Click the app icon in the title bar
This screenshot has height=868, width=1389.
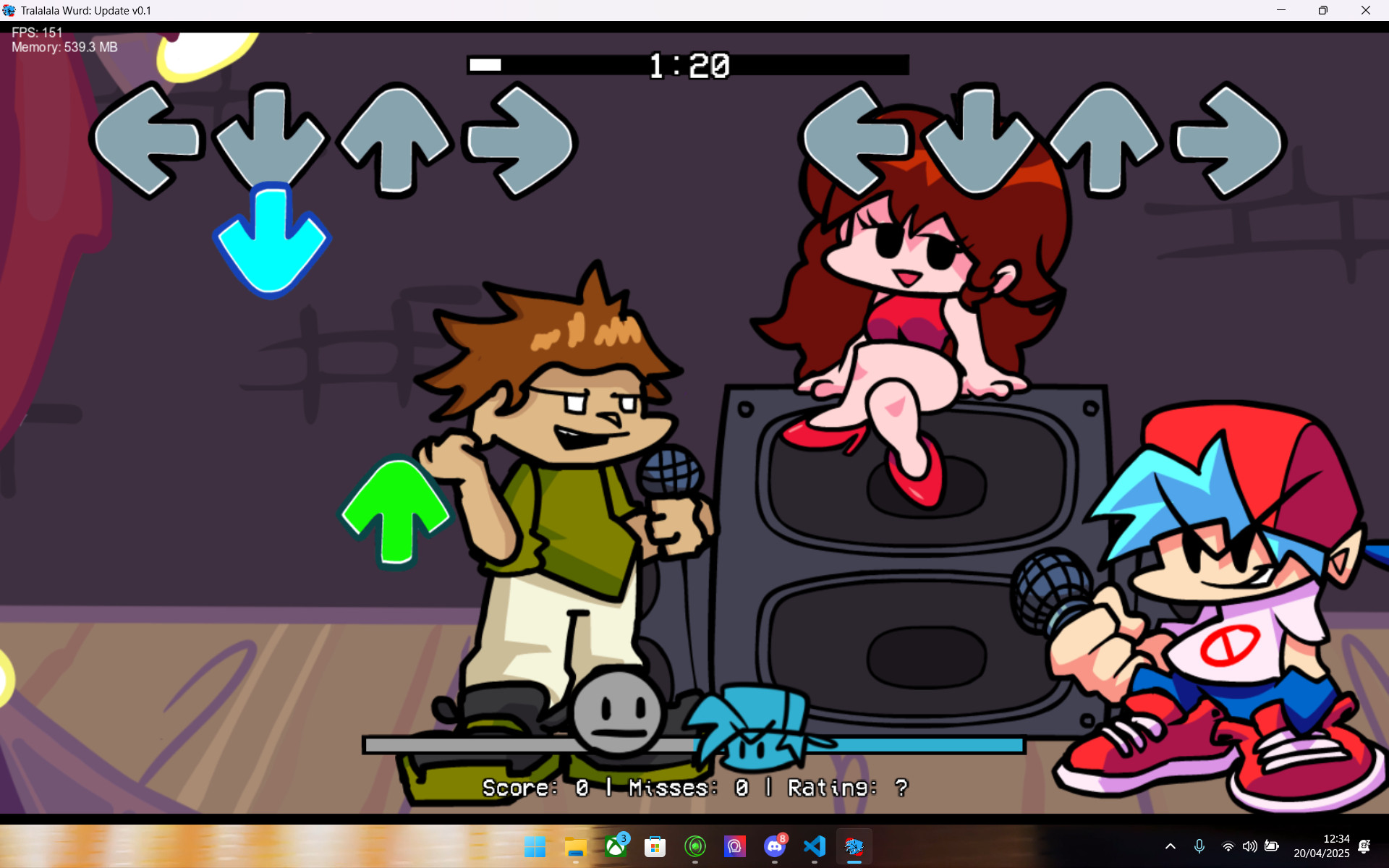(x=9, y=11)
